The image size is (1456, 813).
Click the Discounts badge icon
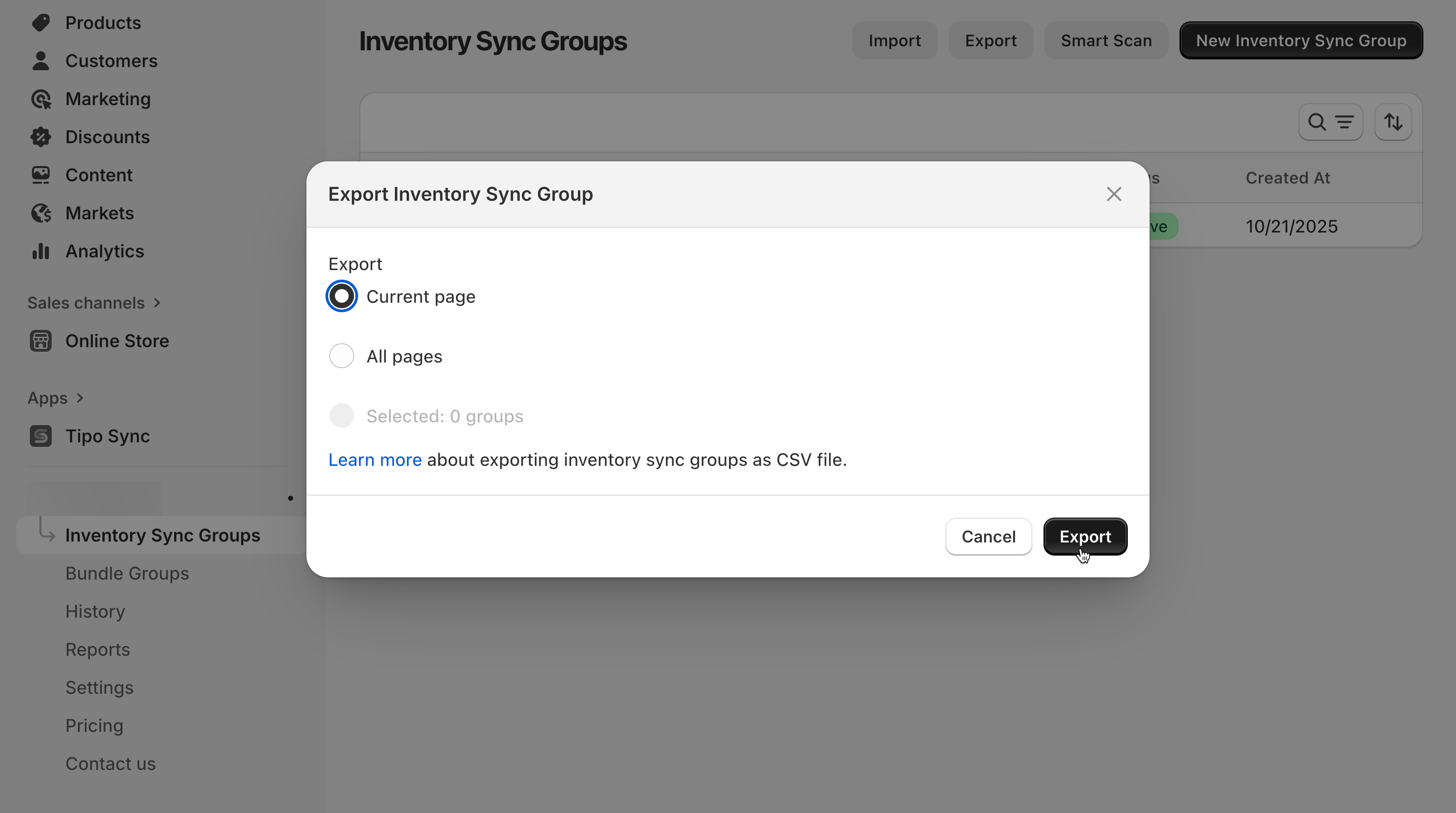[x=41, y=137]
